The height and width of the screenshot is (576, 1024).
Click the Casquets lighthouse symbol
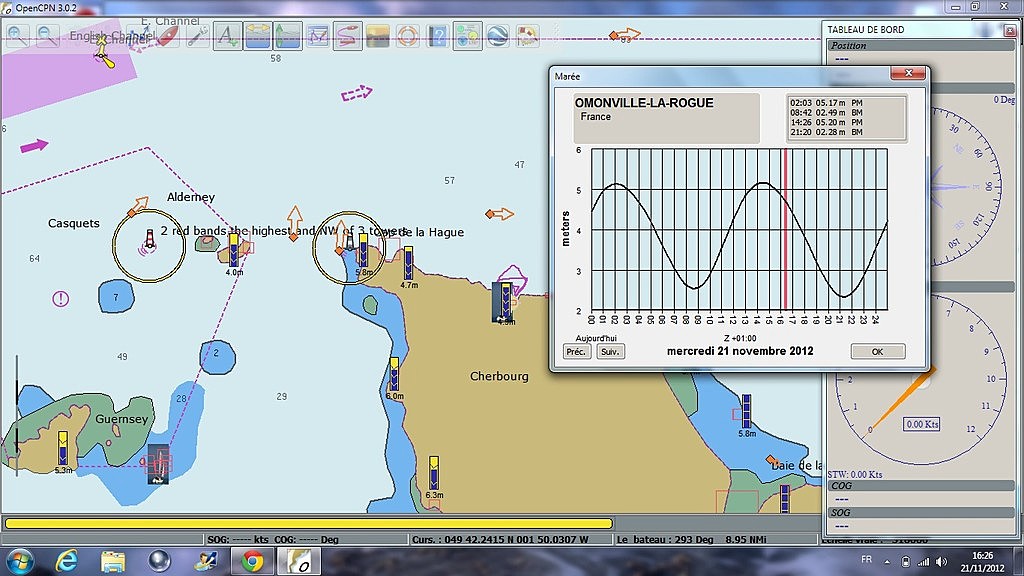[150, 240]
